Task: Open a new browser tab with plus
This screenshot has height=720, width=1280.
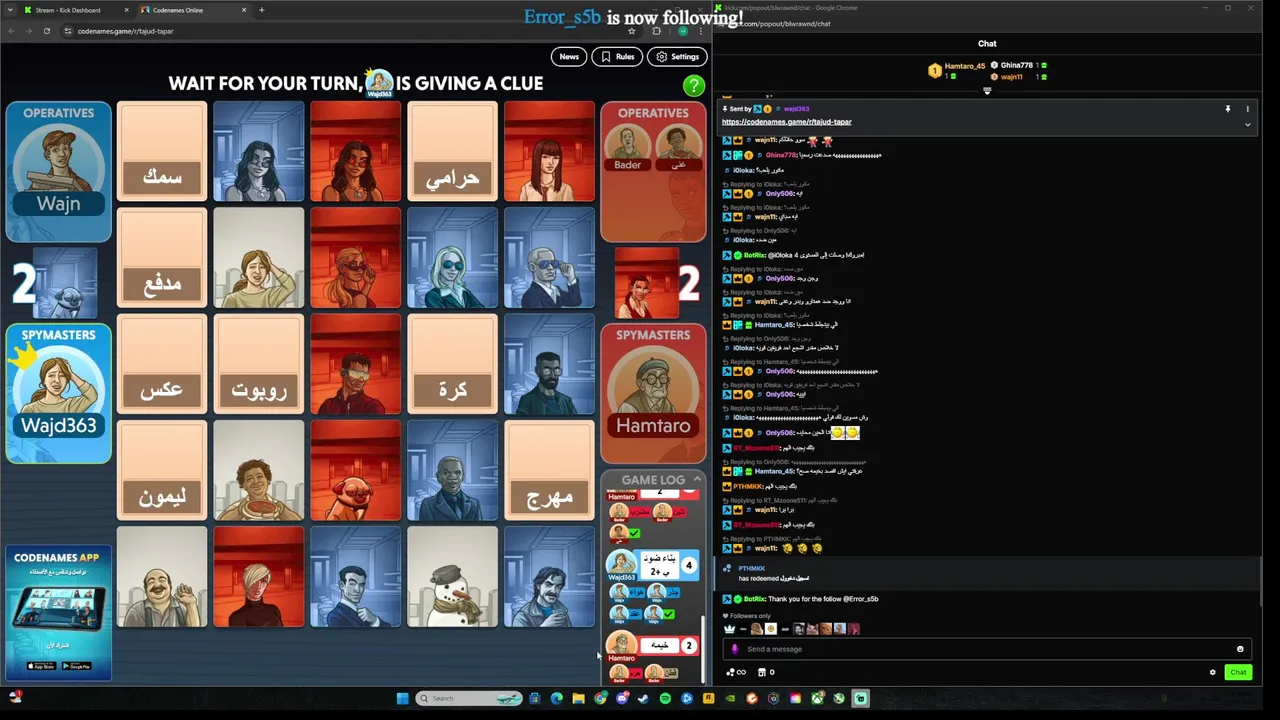Action: 262,10
